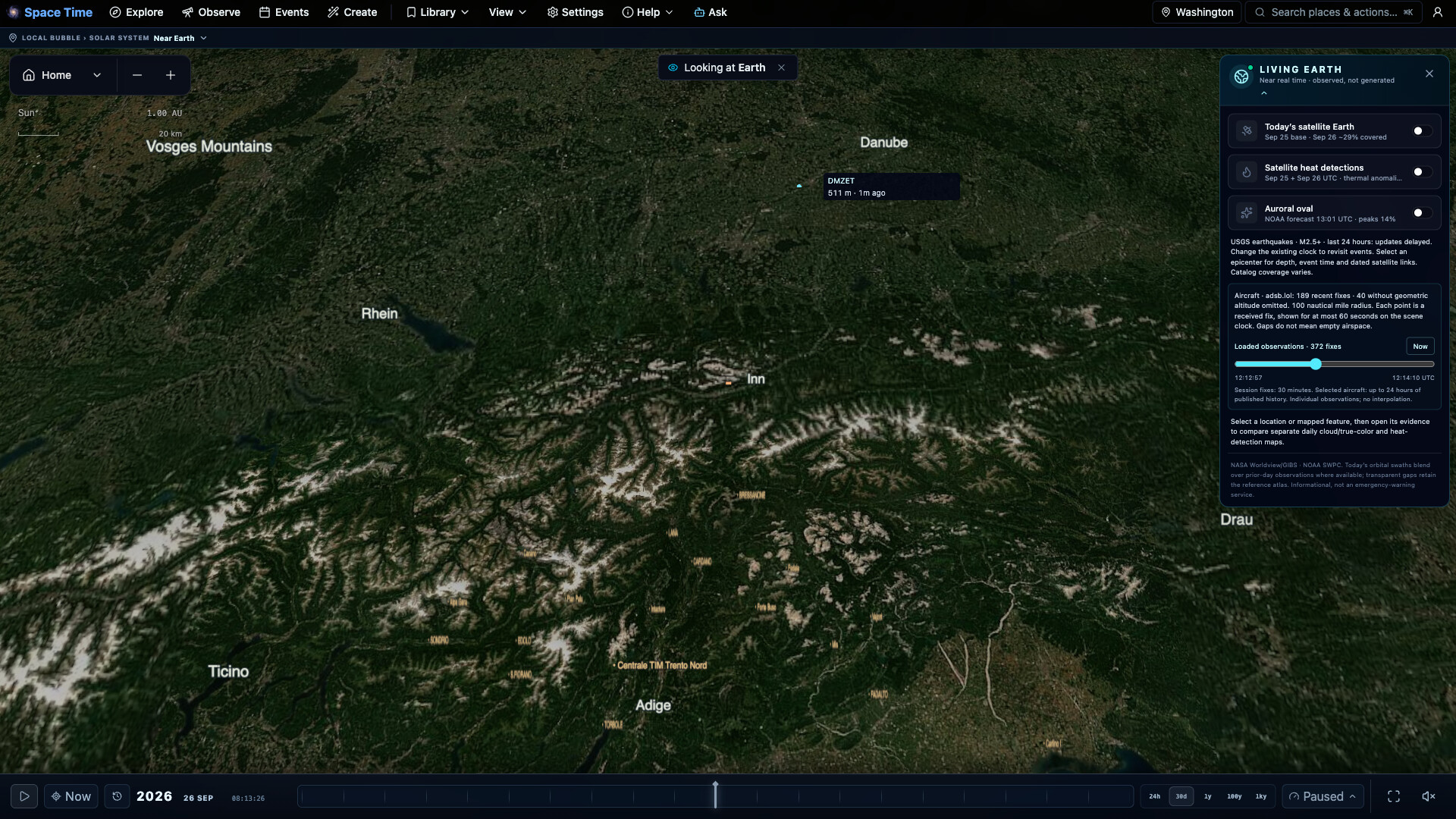
Task: Click the Auroral oval sparkle icon
Action: coord(1247,213)
